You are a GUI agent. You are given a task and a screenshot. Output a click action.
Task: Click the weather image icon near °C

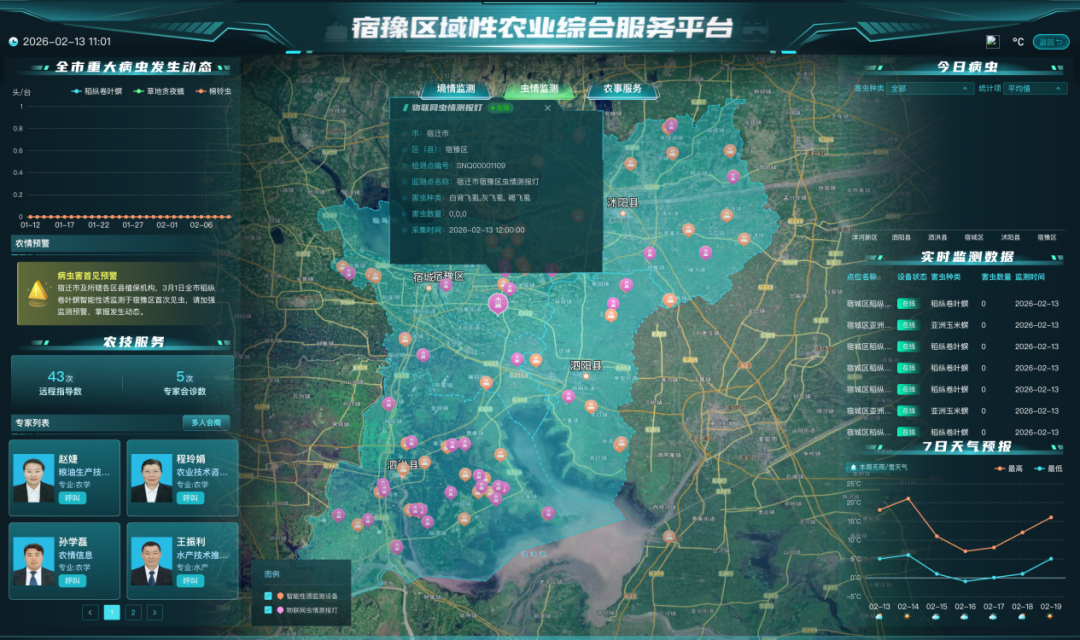pos(993,41)
